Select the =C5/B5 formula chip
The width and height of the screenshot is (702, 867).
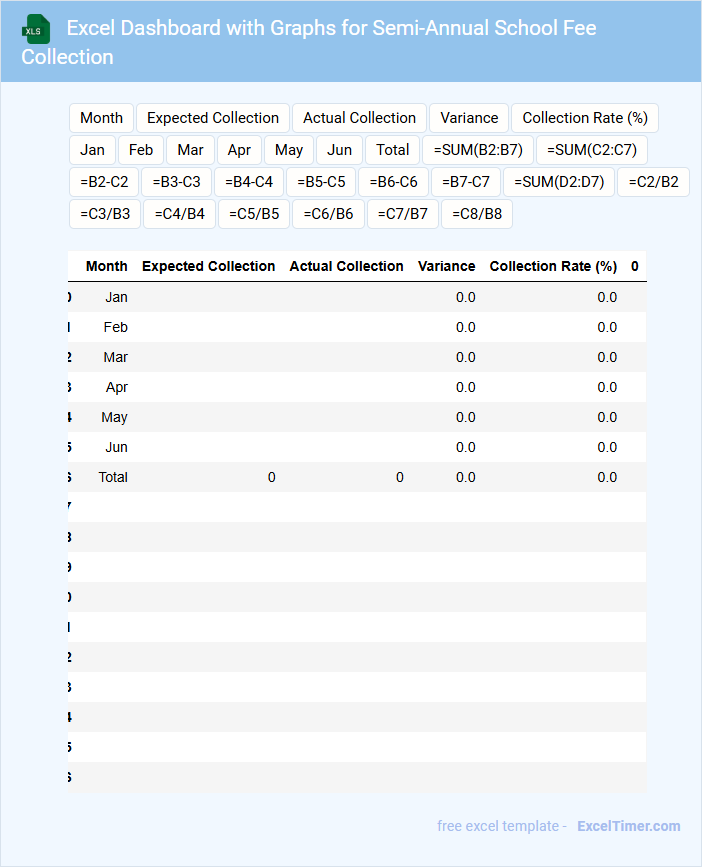(254, 214)
